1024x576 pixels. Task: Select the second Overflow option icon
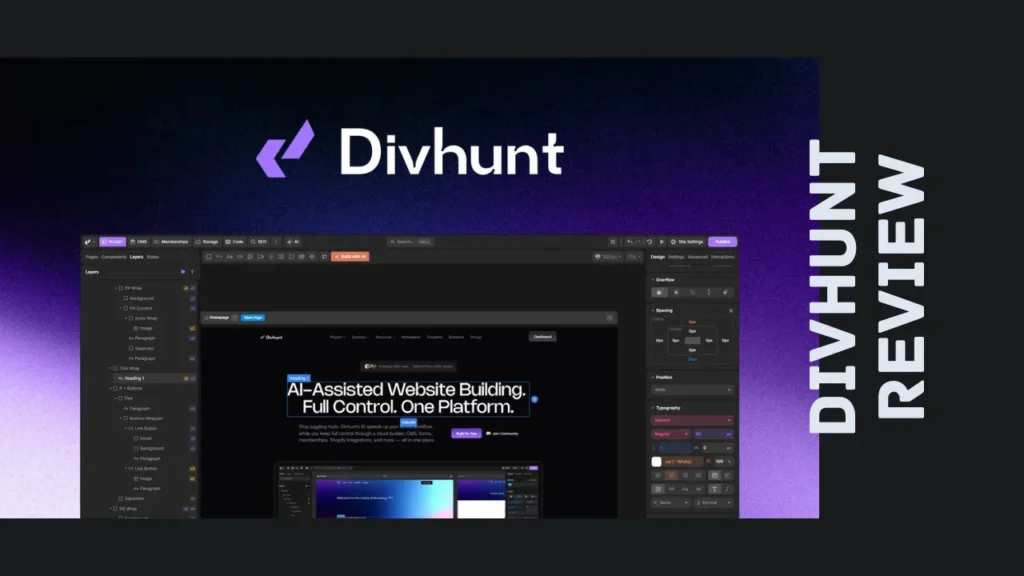click(x=676, y=293)
